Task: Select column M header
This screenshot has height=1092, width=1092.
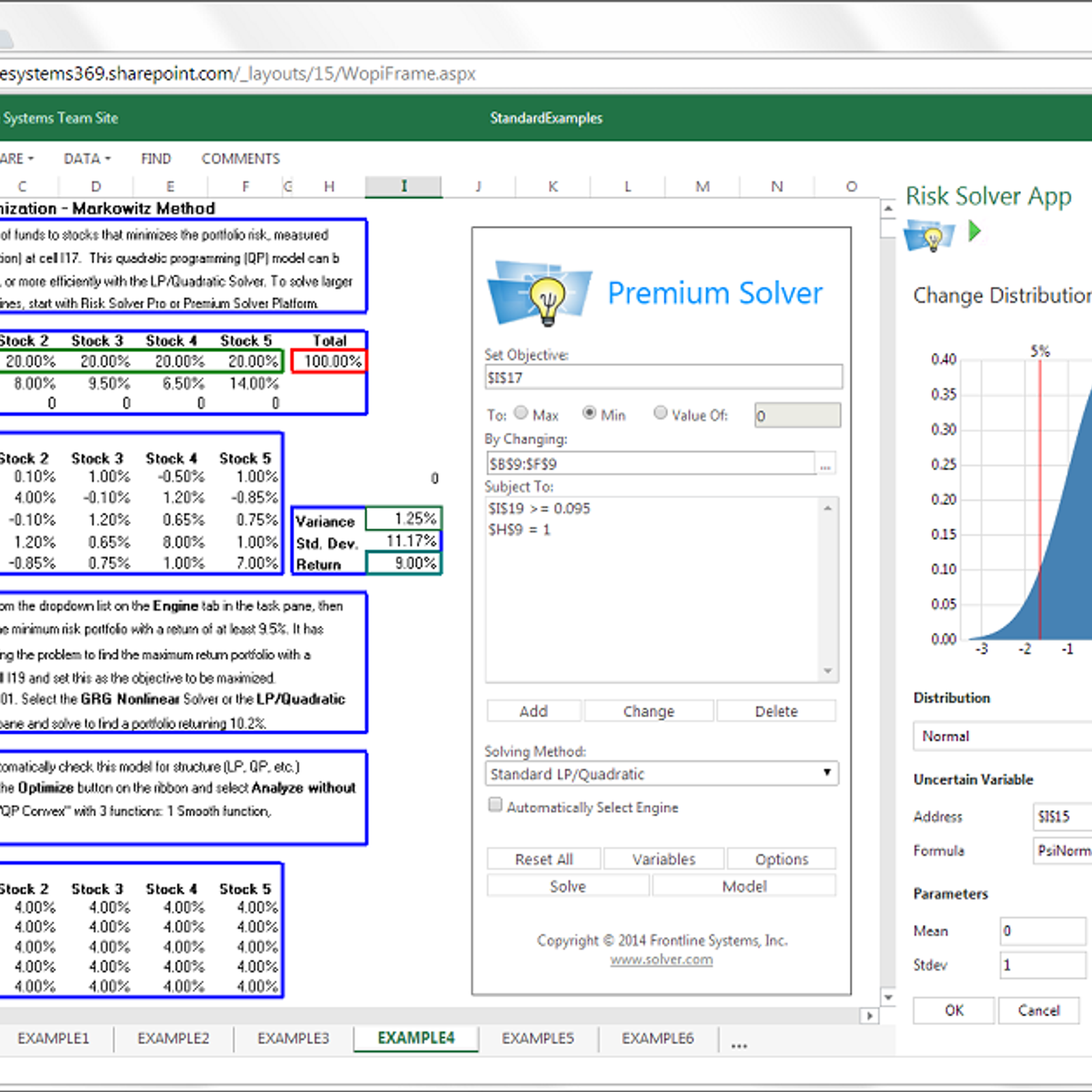Action: tap(702, 186)
